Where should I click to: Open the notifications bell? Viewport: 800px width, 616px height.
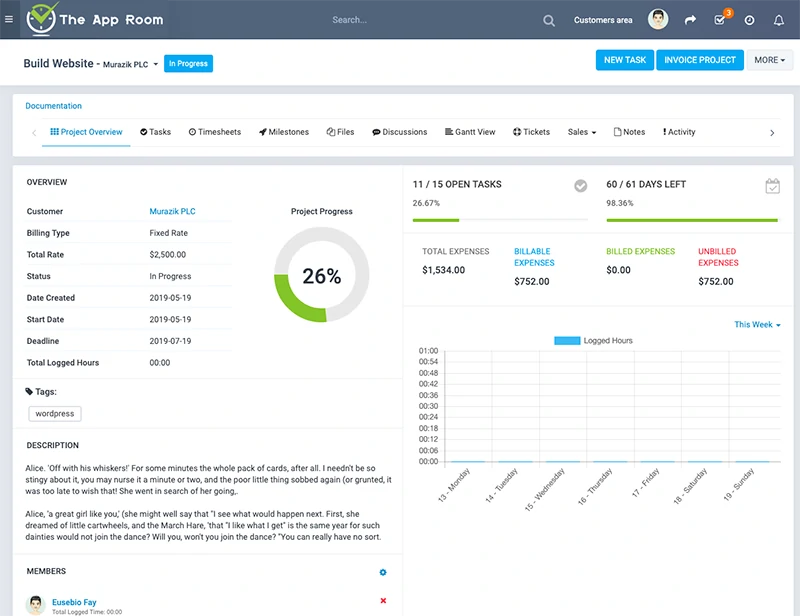(x=779, y=20)
